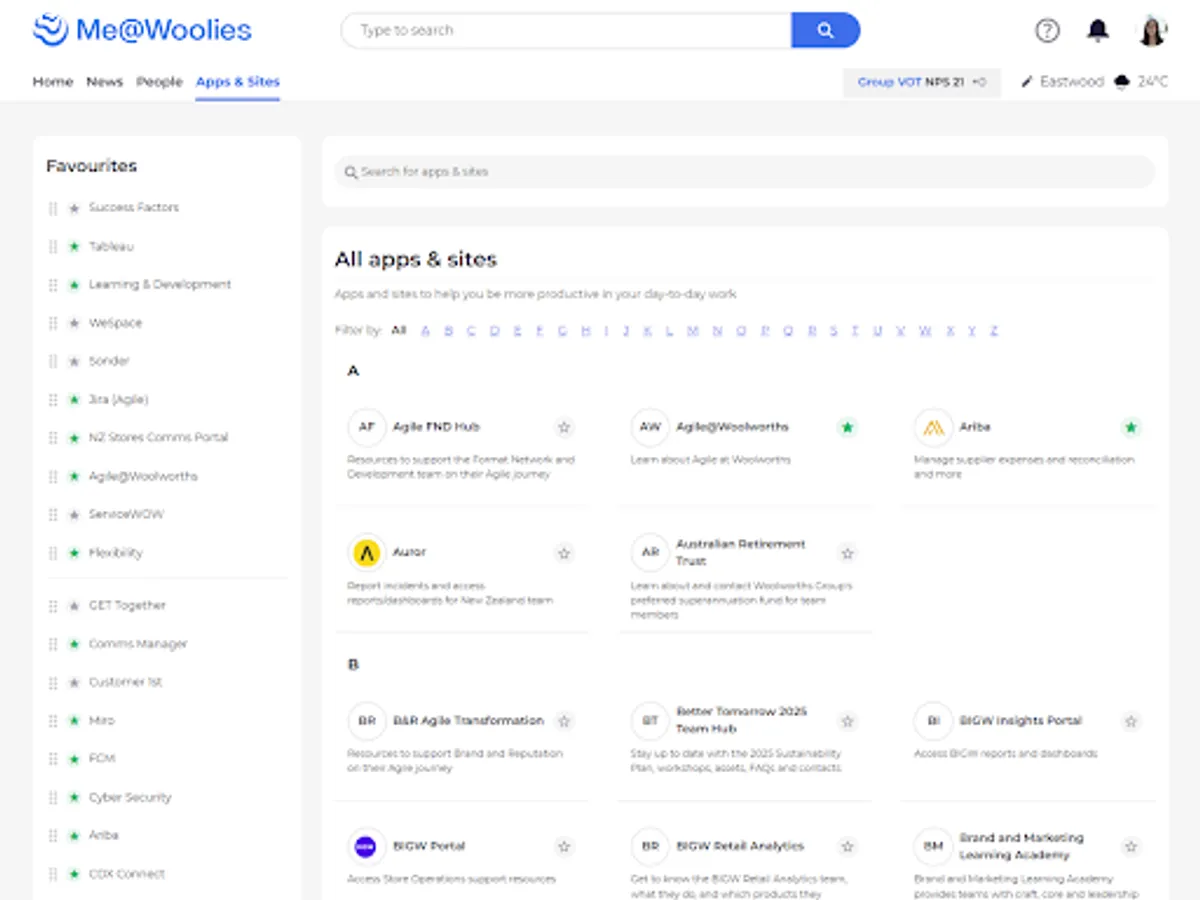Click the Brand and Marketing Academy BM icon
Viewport: 1200px width, 900px height.
(933, 846)
